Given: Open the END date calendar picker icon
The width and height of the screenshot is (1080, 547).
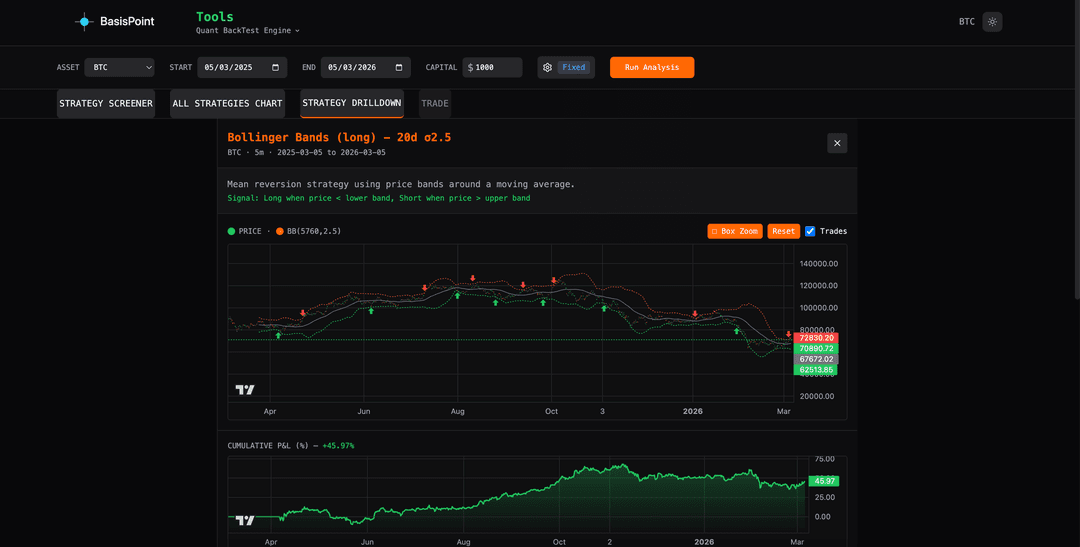Looking at the screenshot, I should tap(399, 68).
